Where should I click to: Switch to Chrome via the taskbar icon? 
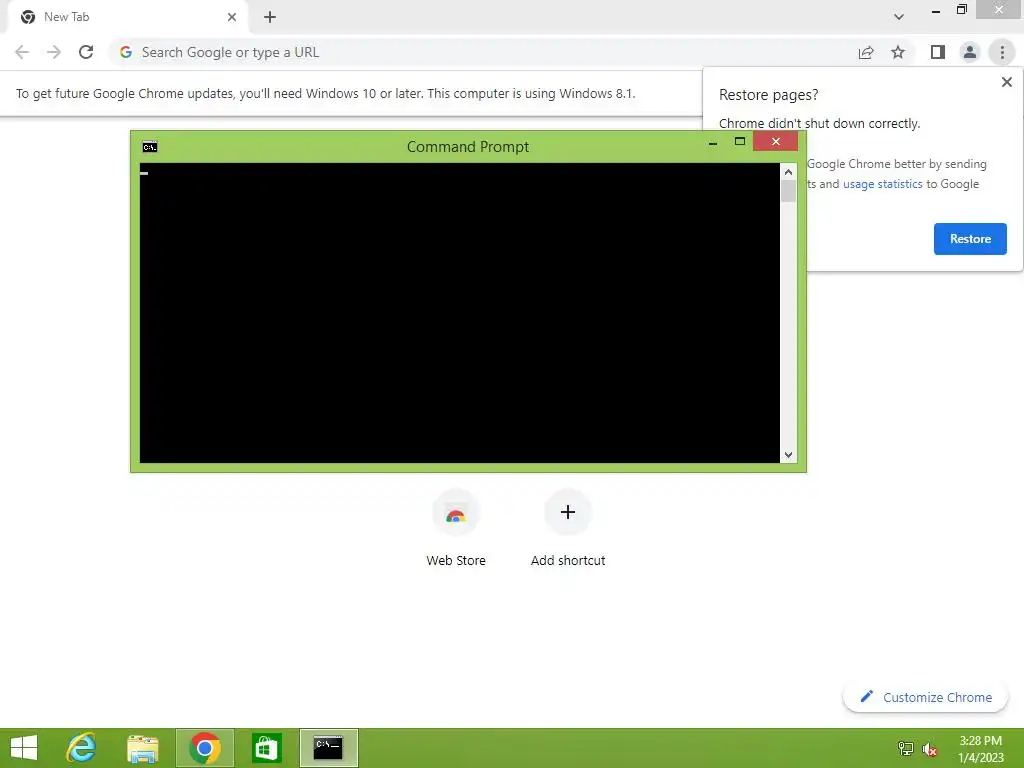(x=204, y=748)
